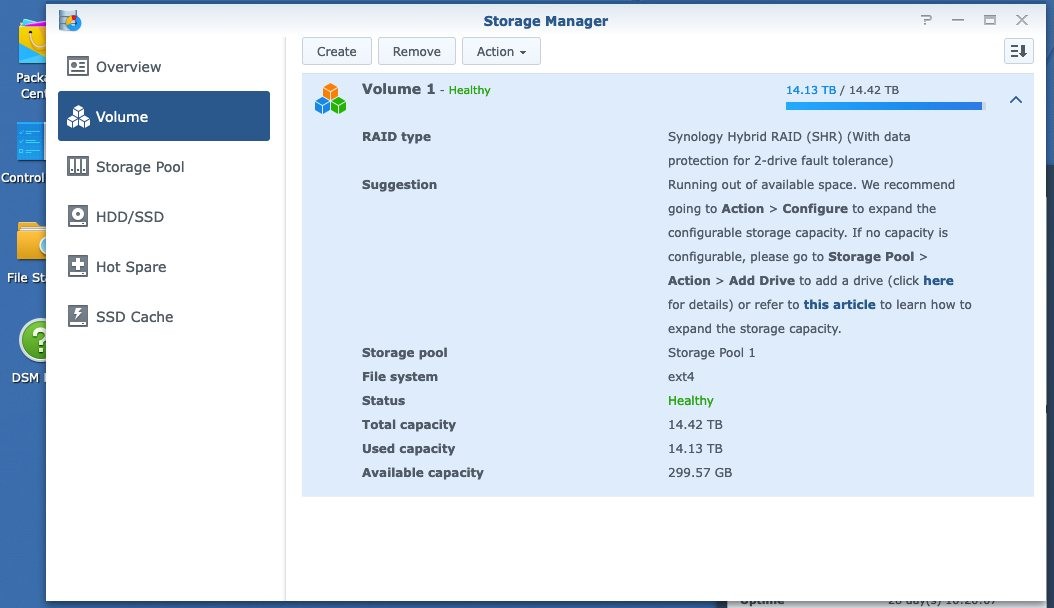1054x608 pixels.
Task: Click the Create button
Action: pos(336,51)
